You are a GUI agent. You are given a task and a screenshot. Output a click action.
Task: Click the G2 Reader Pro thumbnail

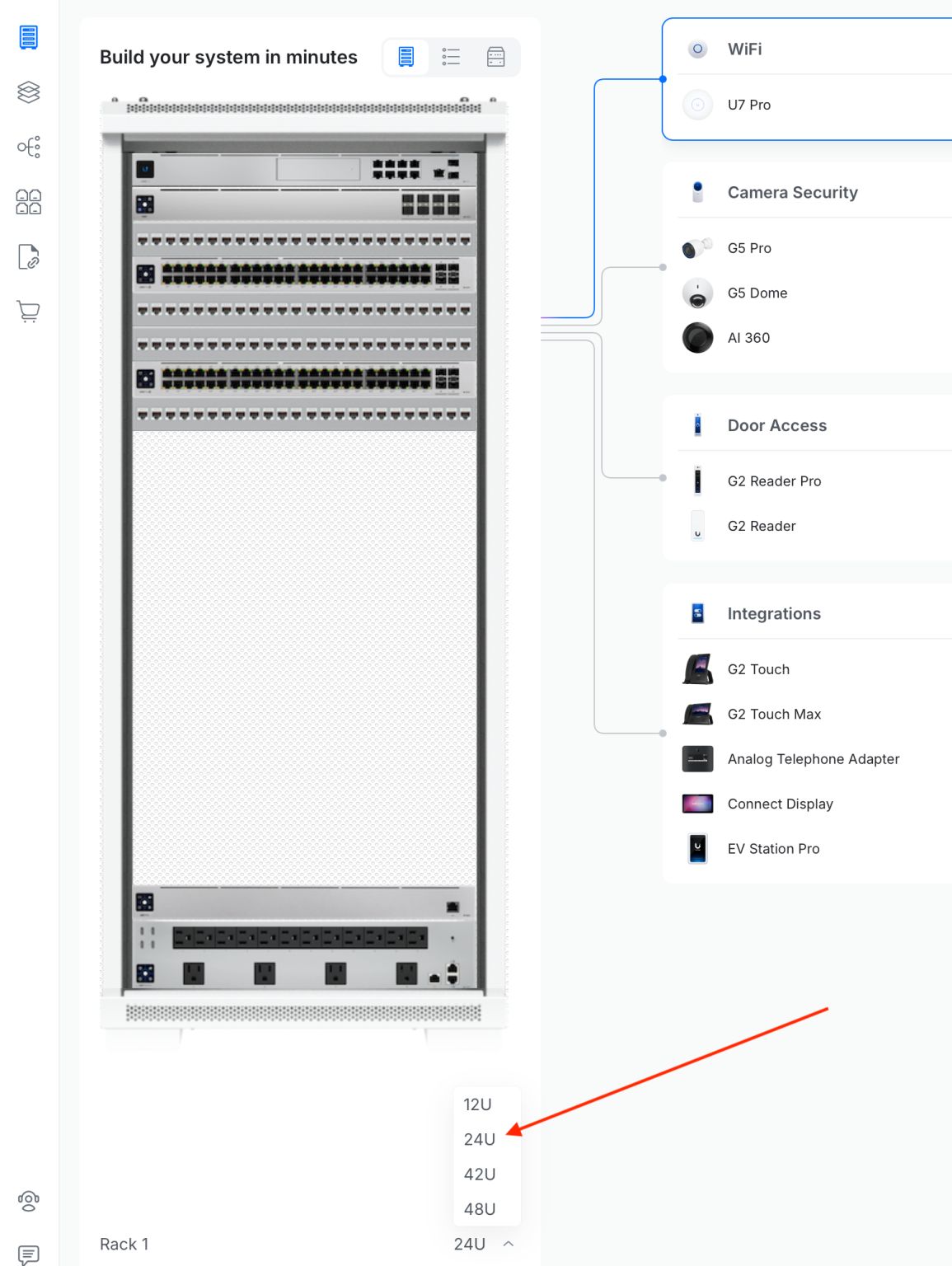tap(697, 481)
